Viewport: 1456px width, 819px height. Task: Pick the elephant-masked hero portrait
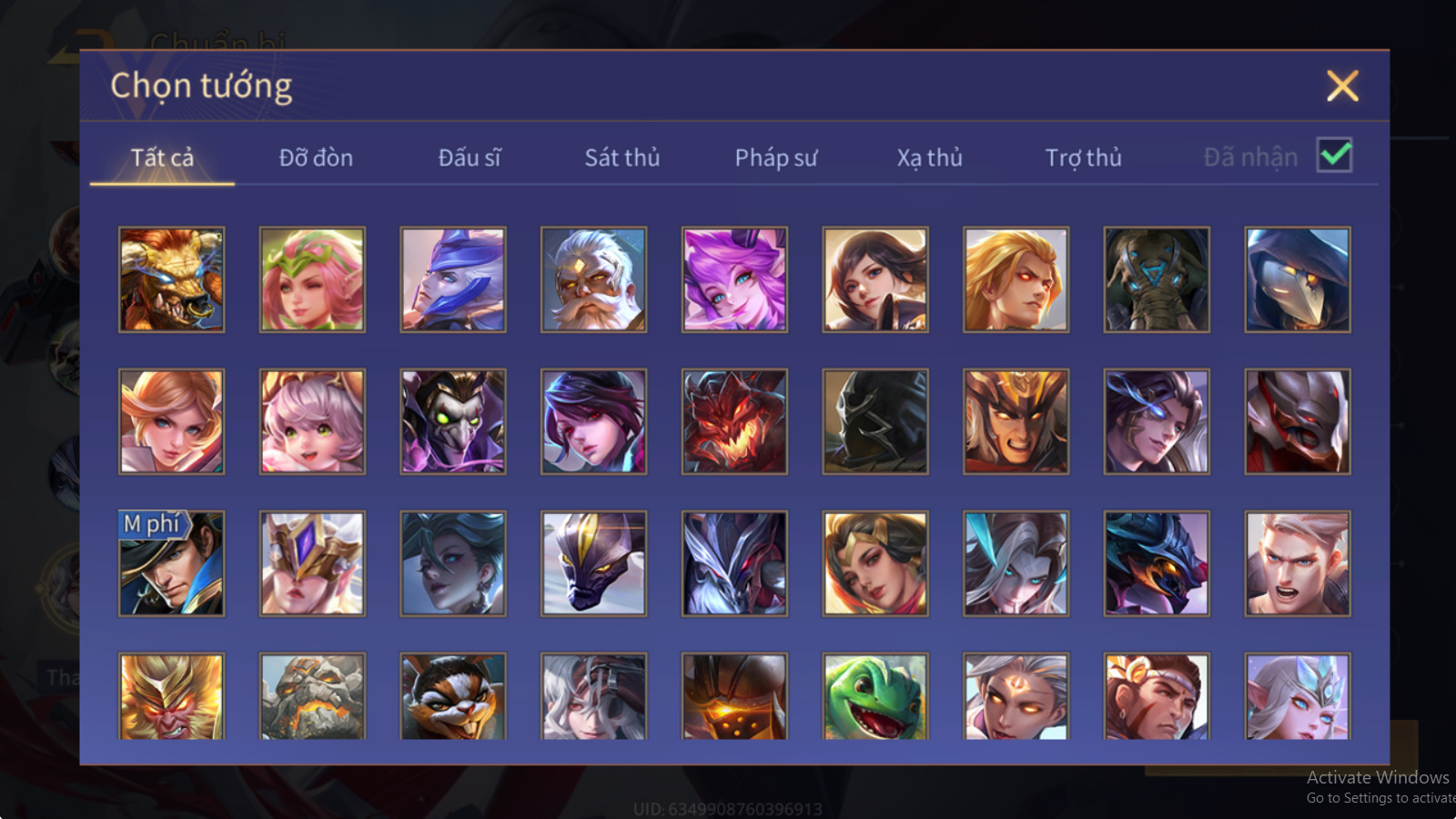point(1157,279)
